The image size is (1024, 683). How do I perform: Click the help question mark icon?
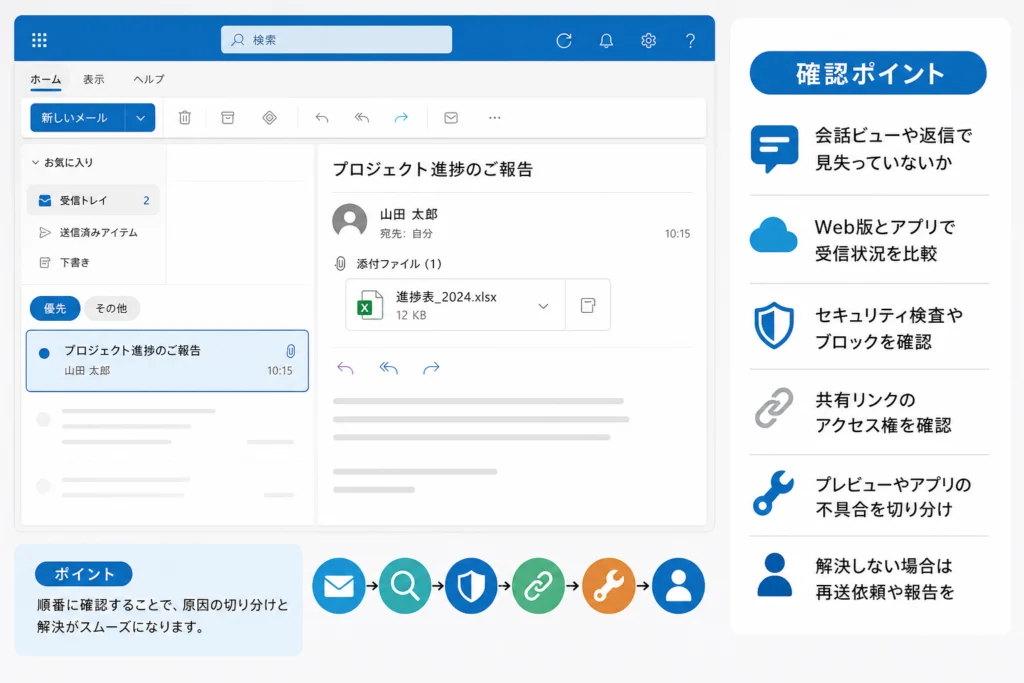[690, 40]
